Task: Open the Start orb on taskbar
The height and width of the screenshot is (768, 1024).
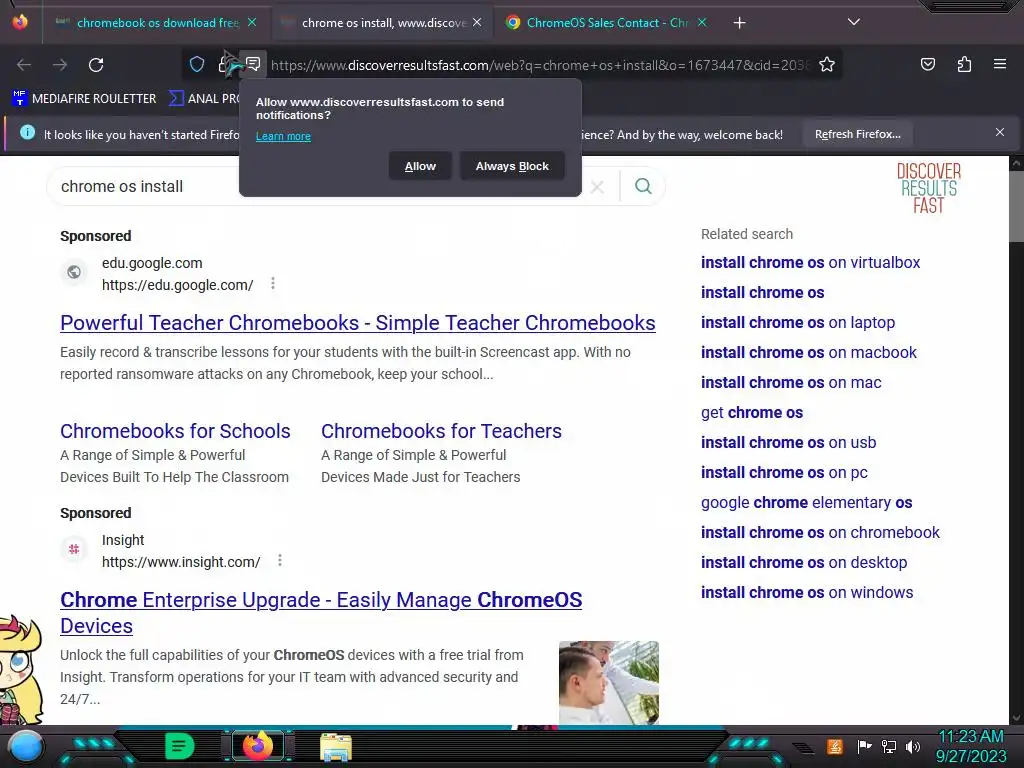Action: (x=26, y=747)
